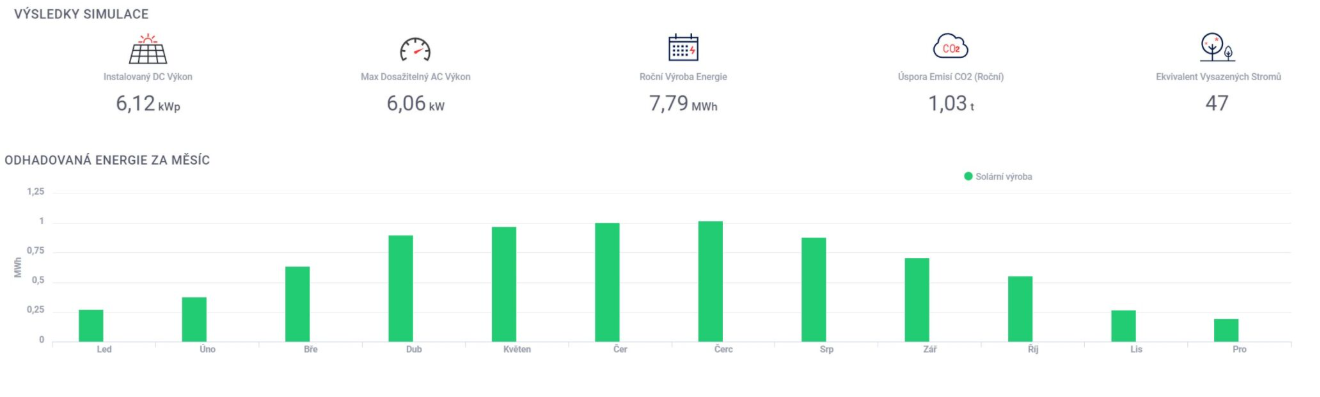Select the Květen month bar

coord(504,285)
